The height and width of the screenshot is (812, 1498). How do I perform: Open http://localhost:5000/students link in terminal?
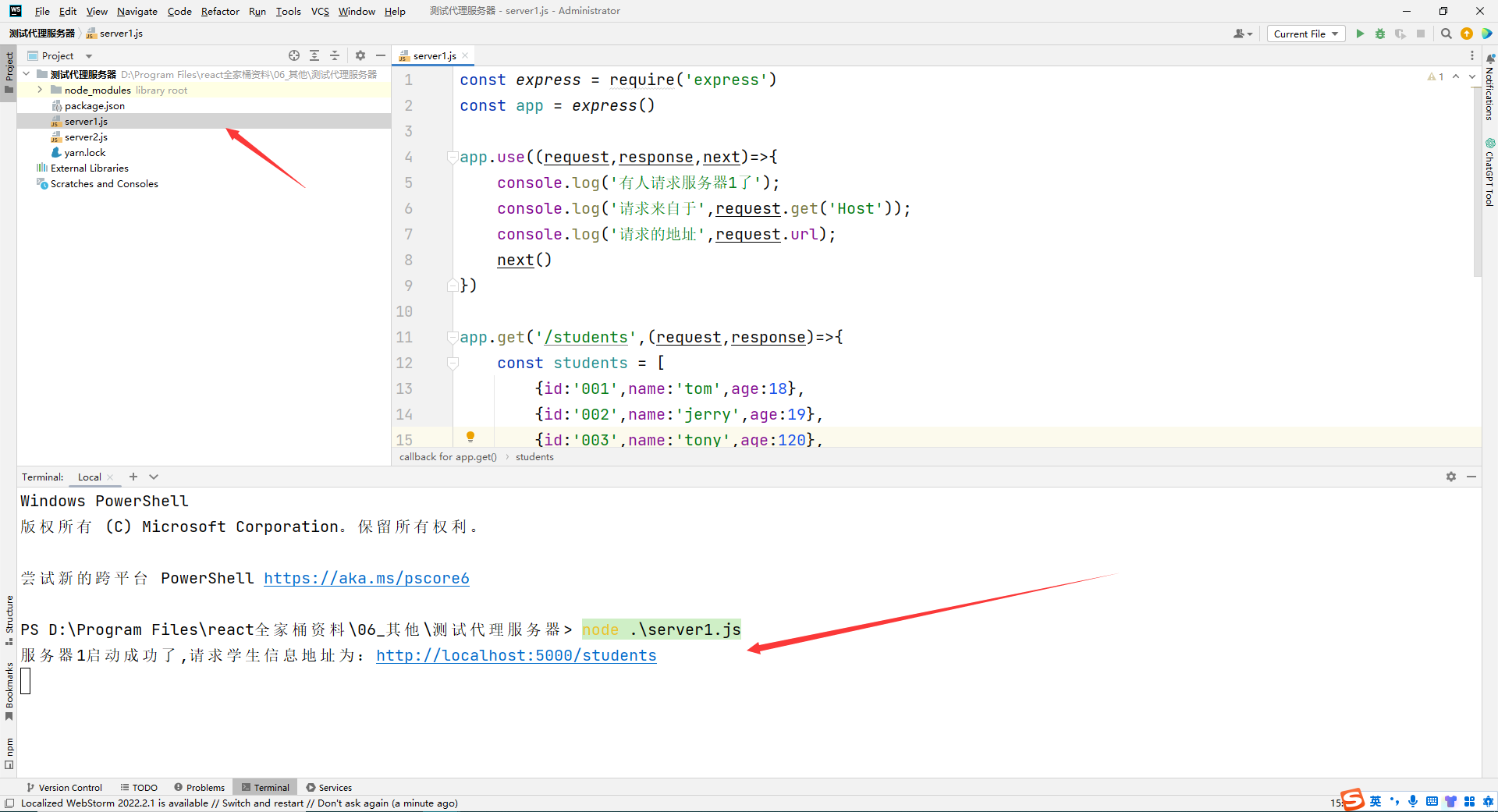point(516,655)
